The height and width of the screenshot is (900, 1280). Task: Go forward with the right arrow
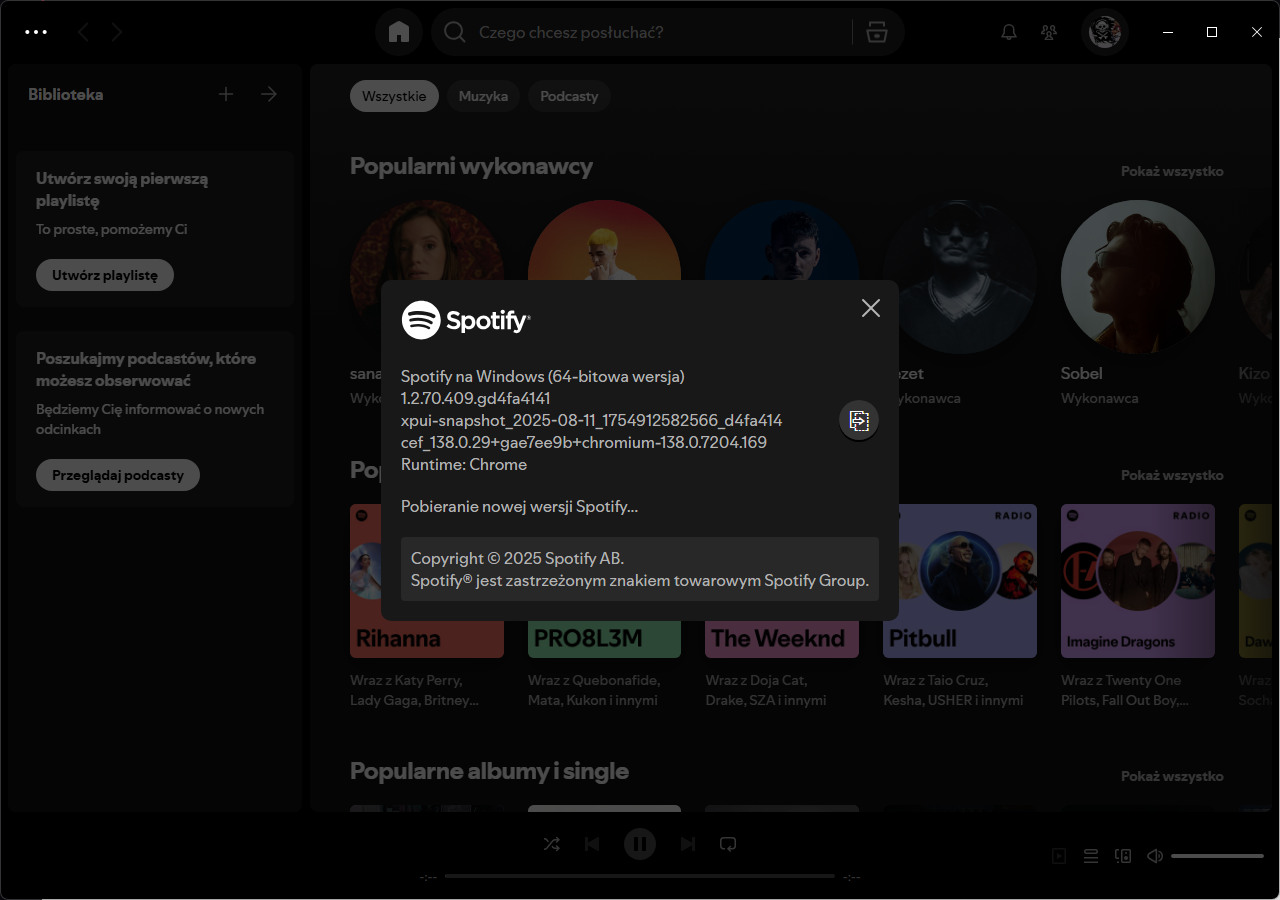coord(117,32)
